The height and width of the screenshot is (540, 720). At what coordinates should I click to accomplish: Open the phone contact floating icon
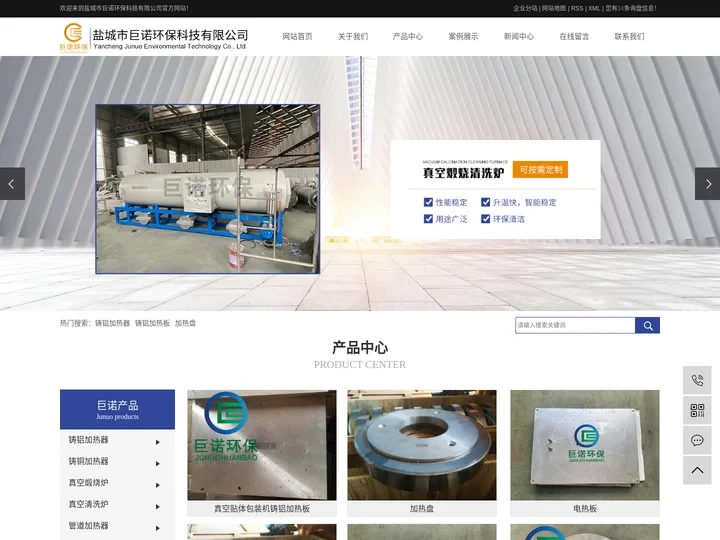coord(697,380)
